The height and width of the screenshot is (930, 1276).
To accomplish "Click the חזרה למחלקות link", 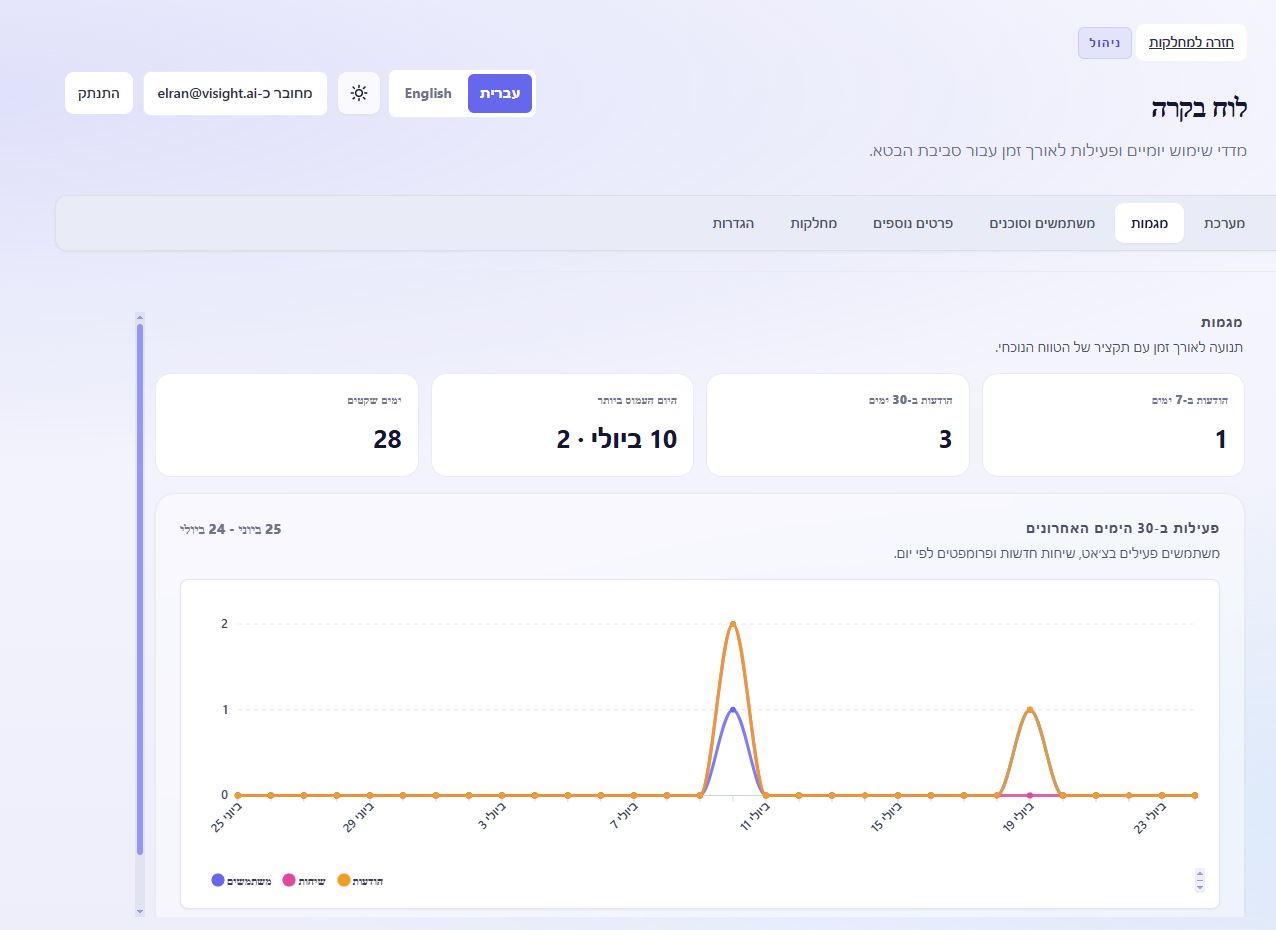I will pyautogui.click(x=1191, y=42).
